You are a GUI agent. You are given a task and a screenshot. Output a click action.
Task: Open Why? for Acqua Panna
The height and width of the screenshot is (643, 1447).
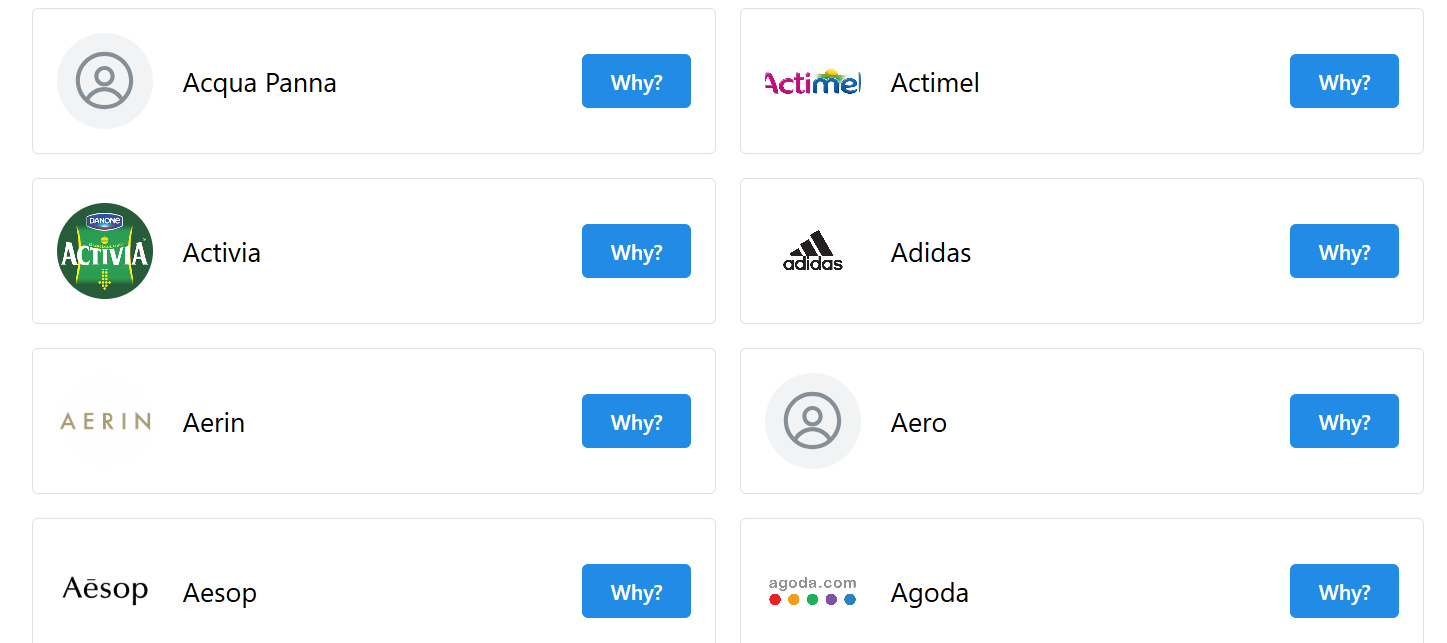[636, 81]
